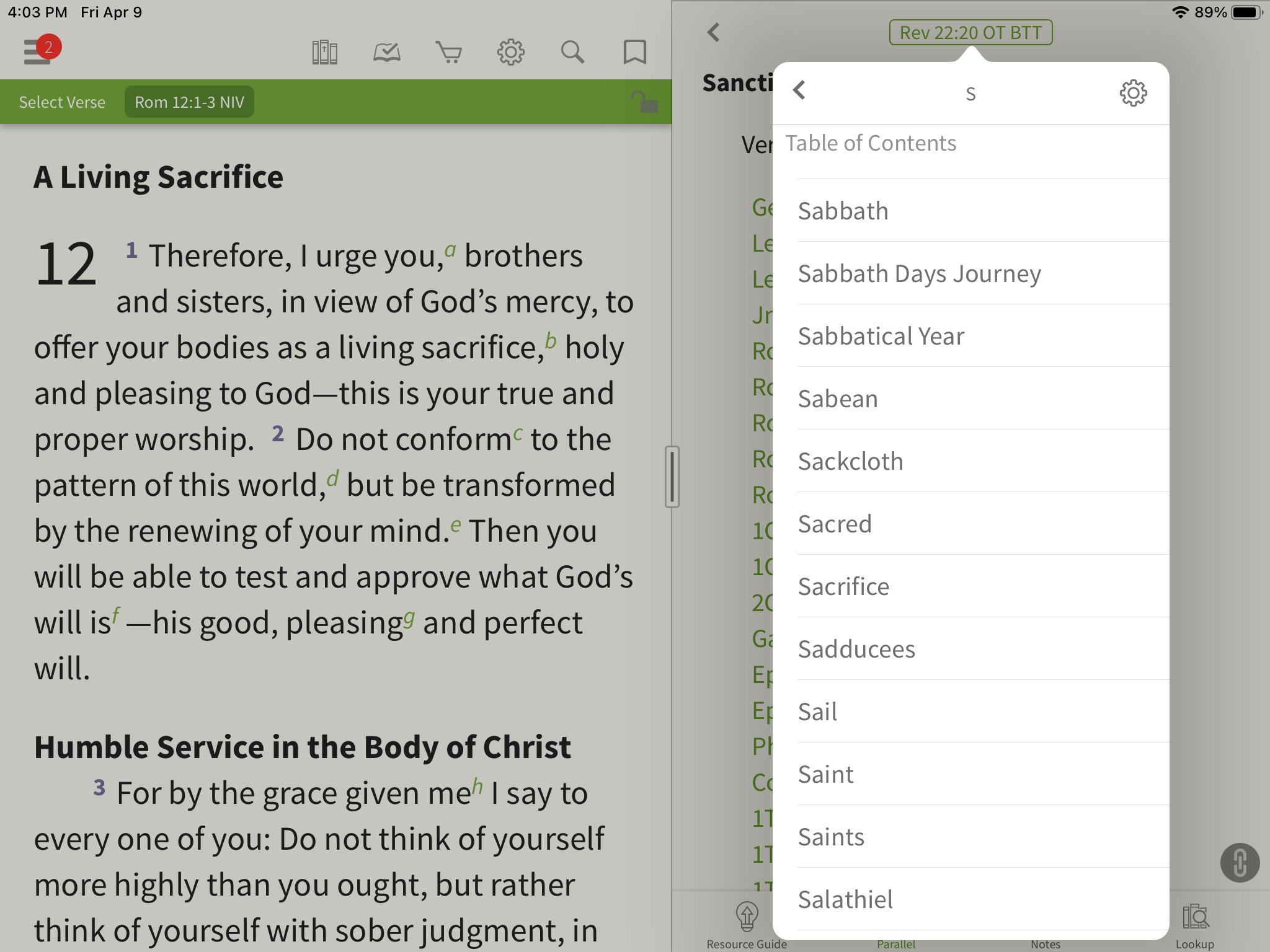Open the reading plan checkmark icon
The width and height of the screenshot is (1270, 952).
click(x=386, y=52)
